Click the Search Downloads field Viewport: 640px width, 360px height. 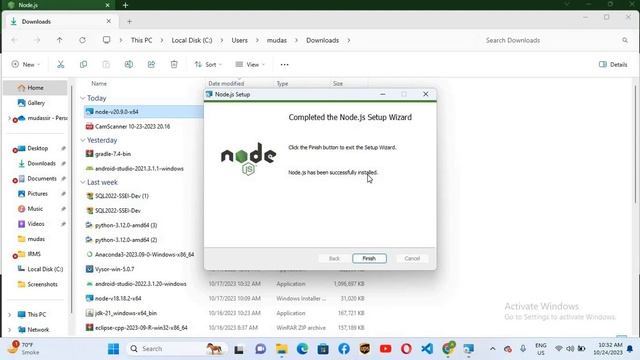click(x=556, y=40)
